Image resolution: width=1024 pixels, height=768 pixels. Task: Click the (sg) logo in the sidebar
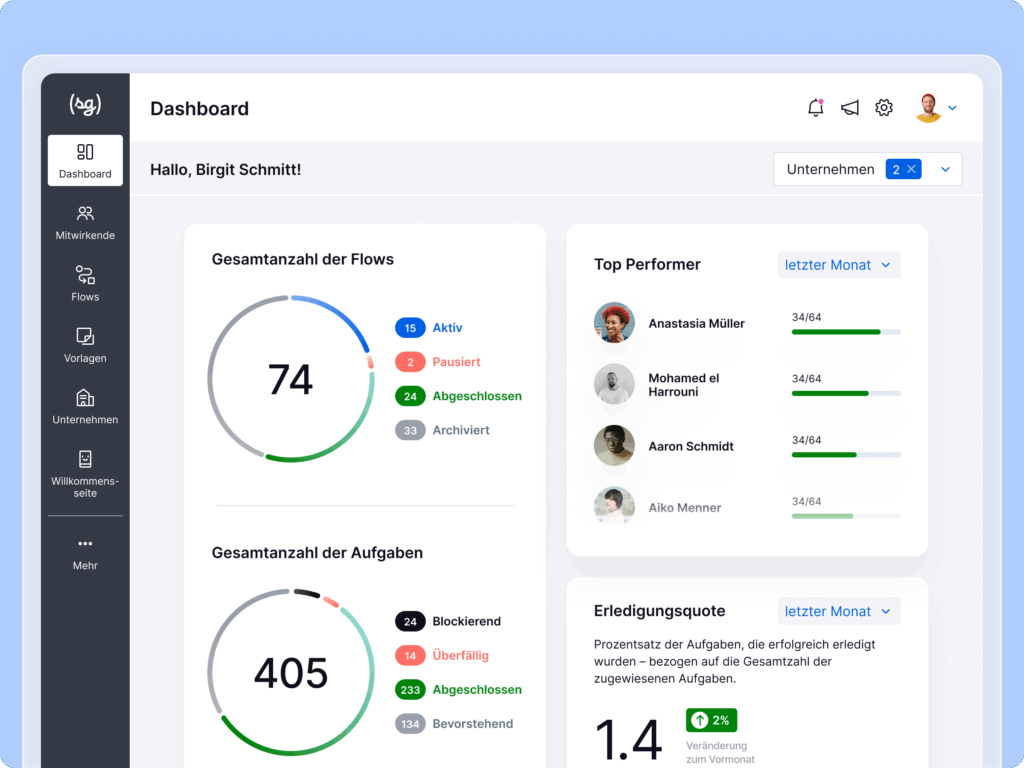[85, 103]
